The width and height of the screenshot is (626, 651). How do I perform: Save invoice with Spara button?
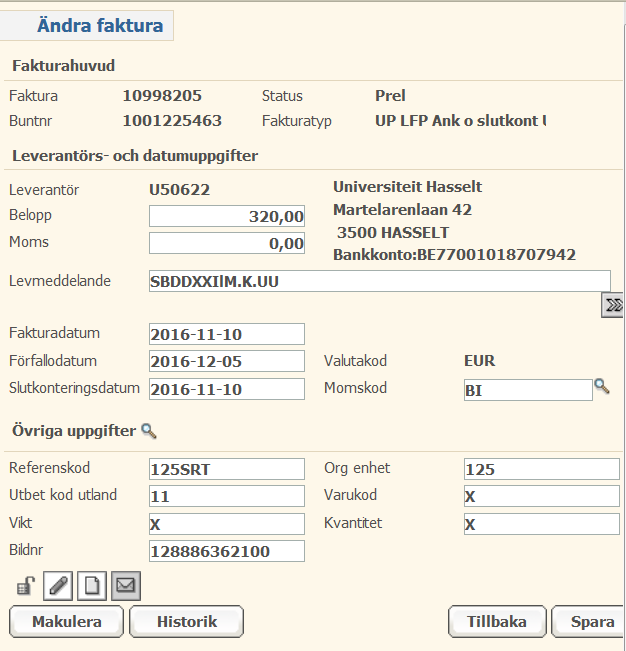coord(589,622)
